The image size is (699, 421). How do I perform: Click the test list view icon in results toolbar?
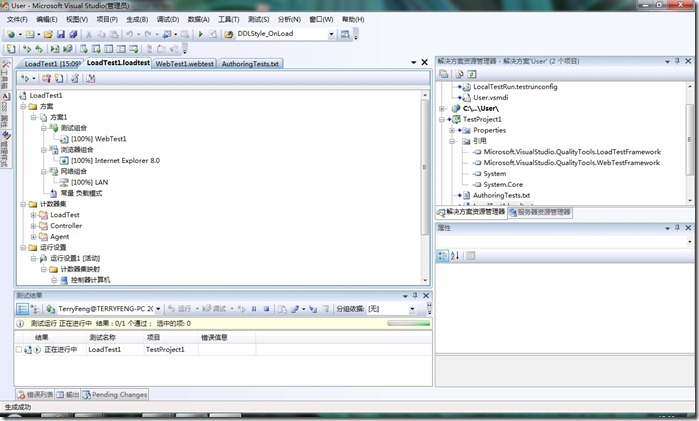tap(22, 309)
